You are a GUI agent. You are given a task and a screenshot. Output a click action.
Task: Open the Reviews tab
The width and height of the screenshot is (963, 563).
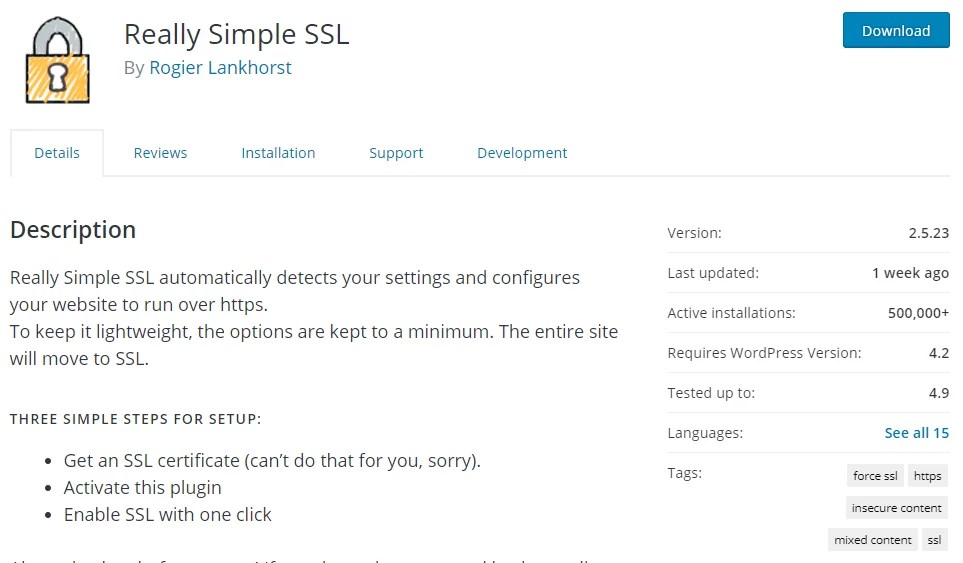160,153
